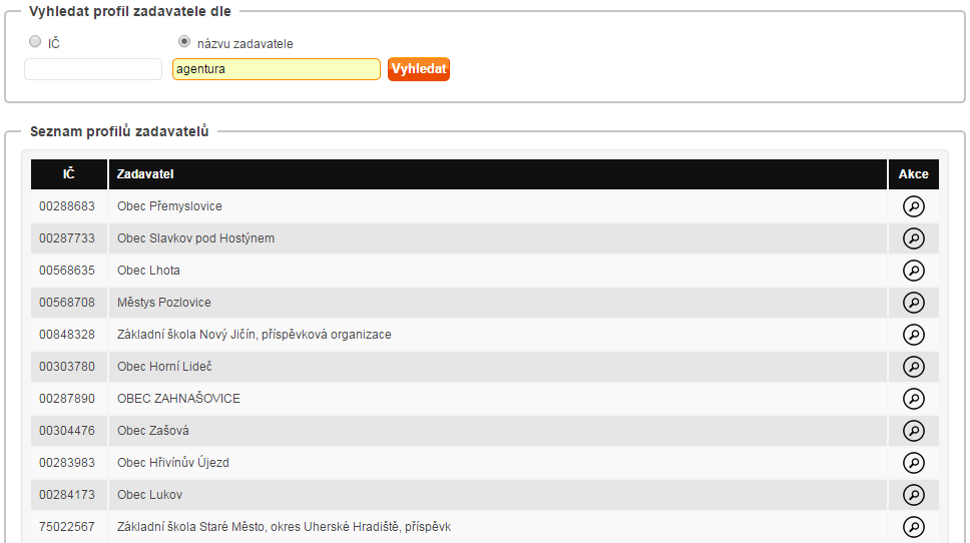The height and width of the screenshot is (543, 970).
Task: Show detail icon for Obec Zašová
Action: [x=913, y=431]
